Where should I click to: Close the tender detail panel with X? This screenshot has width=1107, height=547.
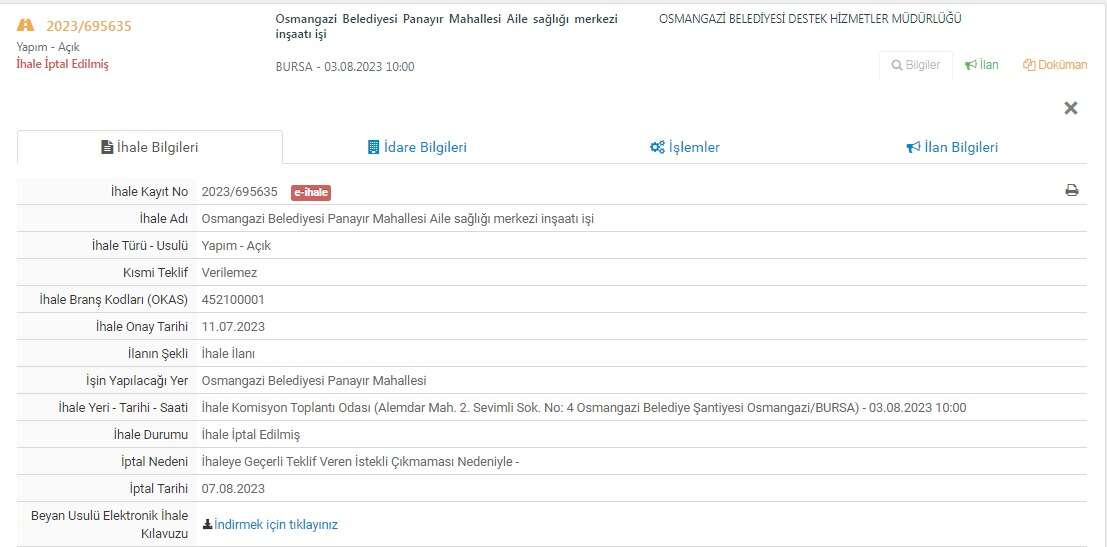pyautogui.click(x=1070, y=108)
